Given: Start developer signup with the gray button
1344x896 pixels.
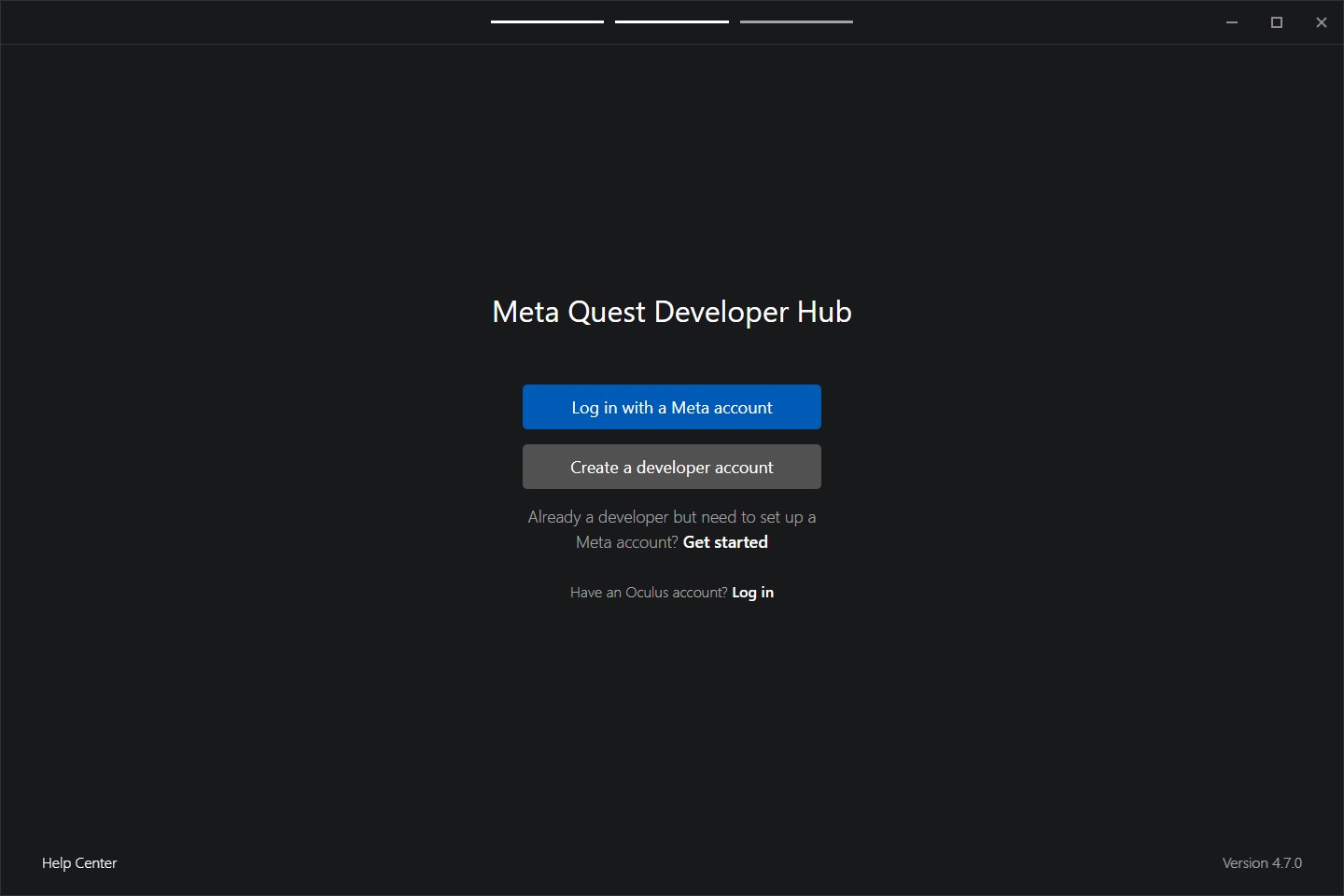Looking at the screenshot, I should [671, 467].
